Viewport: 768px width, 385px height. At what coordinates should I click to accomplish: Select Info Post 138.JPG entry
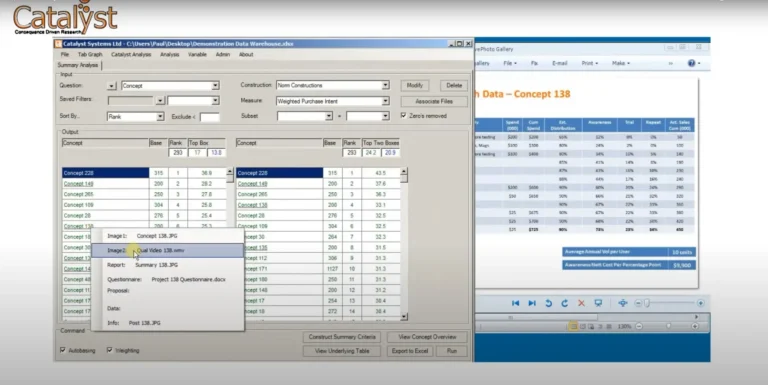pos(168,323)
